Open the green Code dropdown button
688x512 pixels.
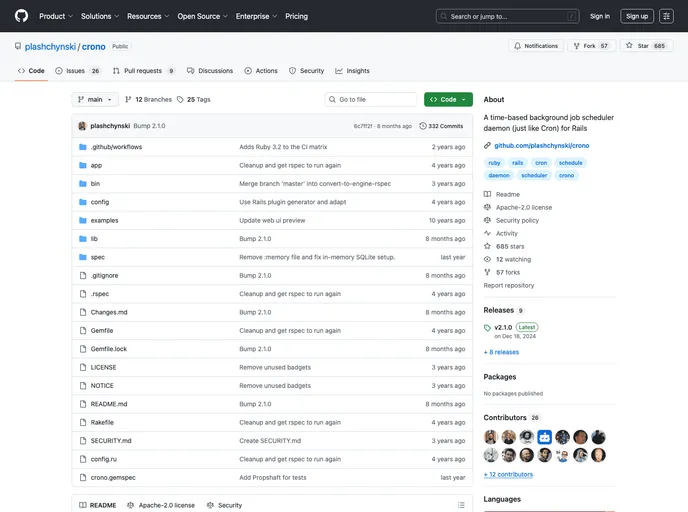pyautogui.click(x=448, y=100)
